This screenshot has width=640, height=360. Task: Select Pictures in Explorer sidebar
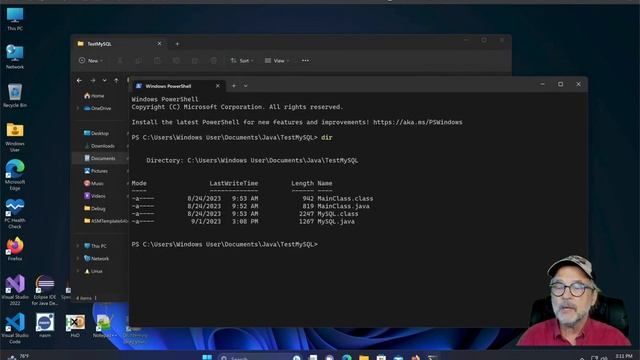96,171
